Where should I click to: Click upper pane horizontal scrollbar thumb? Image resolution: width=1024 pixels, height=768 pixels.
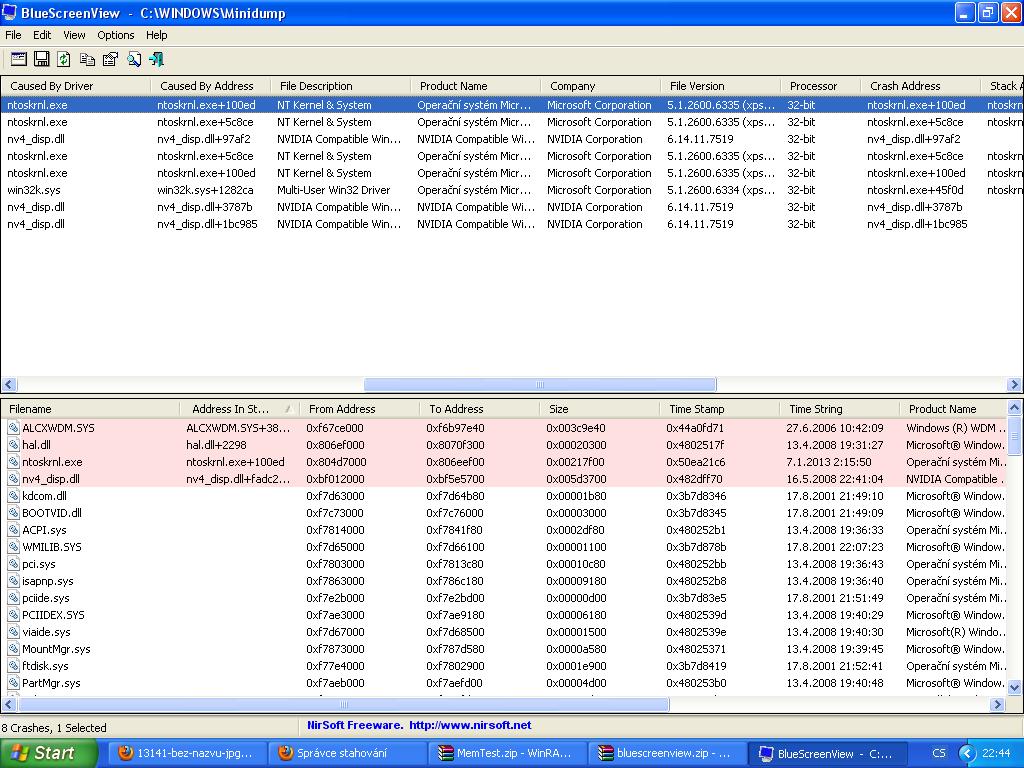(540, 385)
